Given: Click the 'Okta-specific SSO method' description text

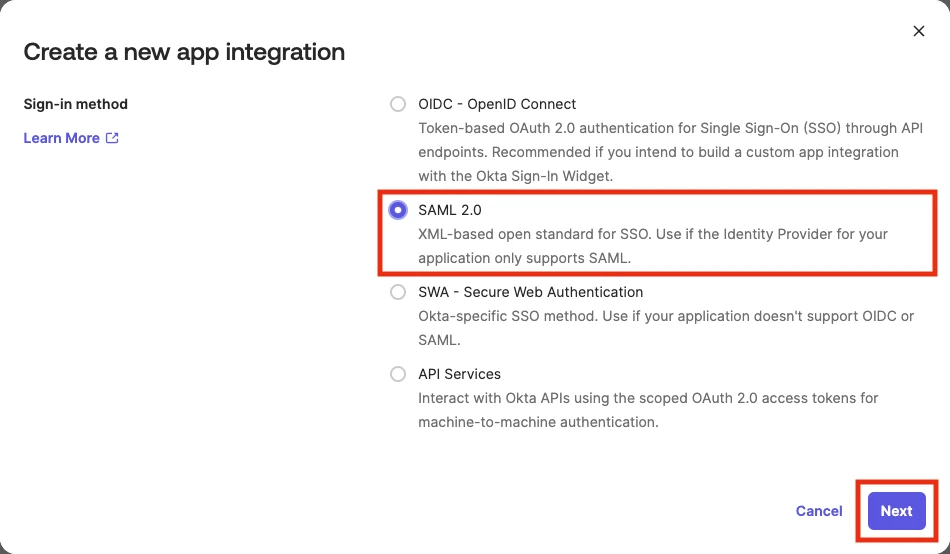Looking at the screenshot, I should pyautogui.click(x=666, y=316).
